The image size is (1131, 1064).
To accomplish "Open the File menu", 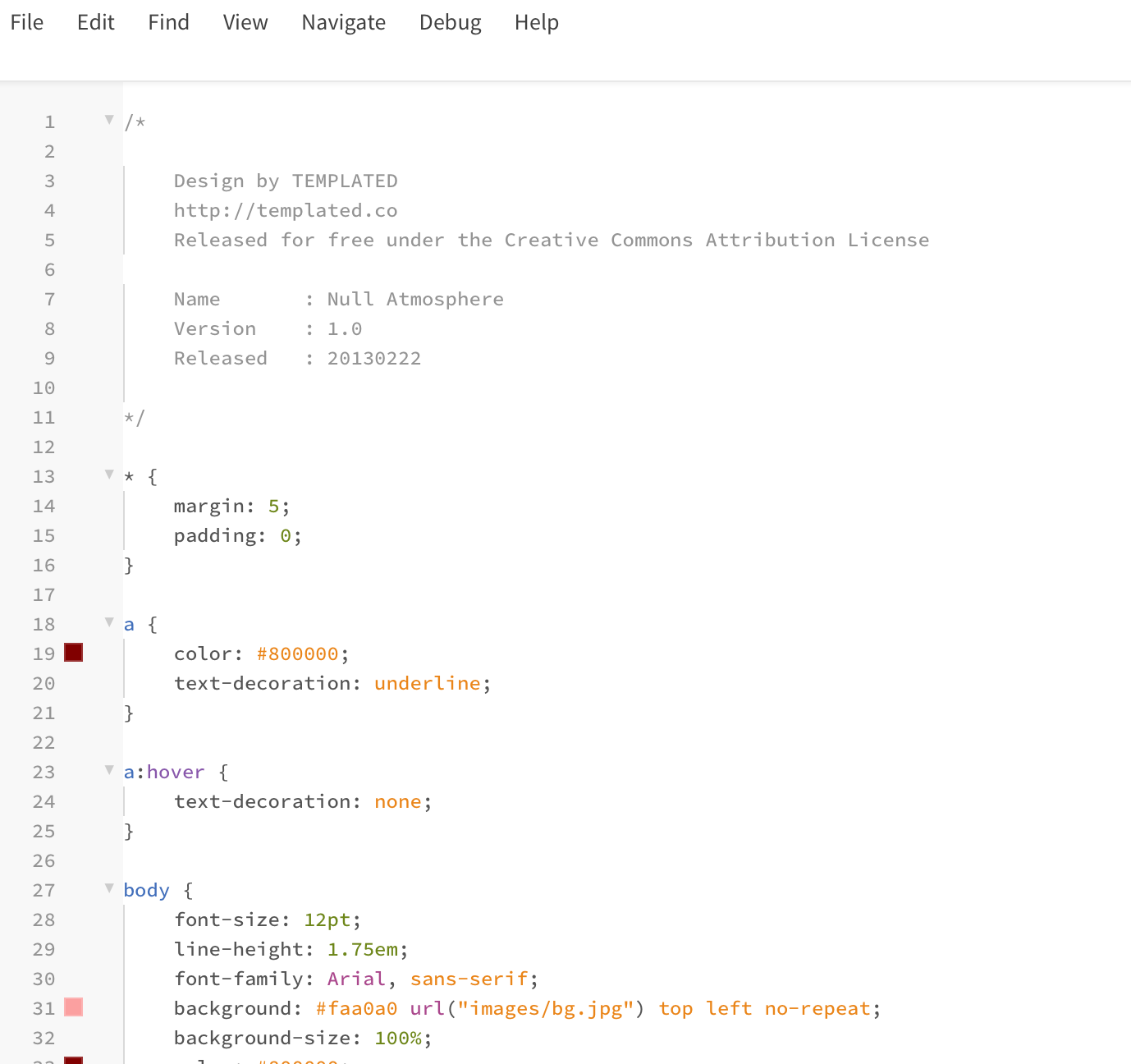I will click(27, 22).
